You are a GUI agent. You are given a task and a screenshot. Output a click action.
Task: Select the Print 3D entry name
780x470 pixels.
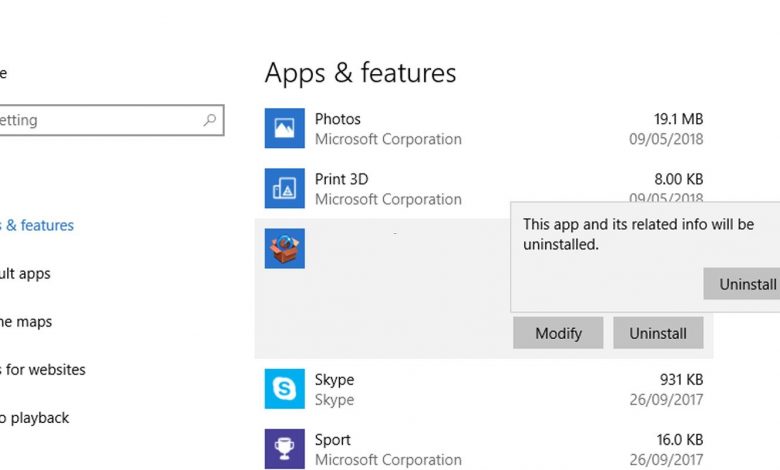[341, 179]
